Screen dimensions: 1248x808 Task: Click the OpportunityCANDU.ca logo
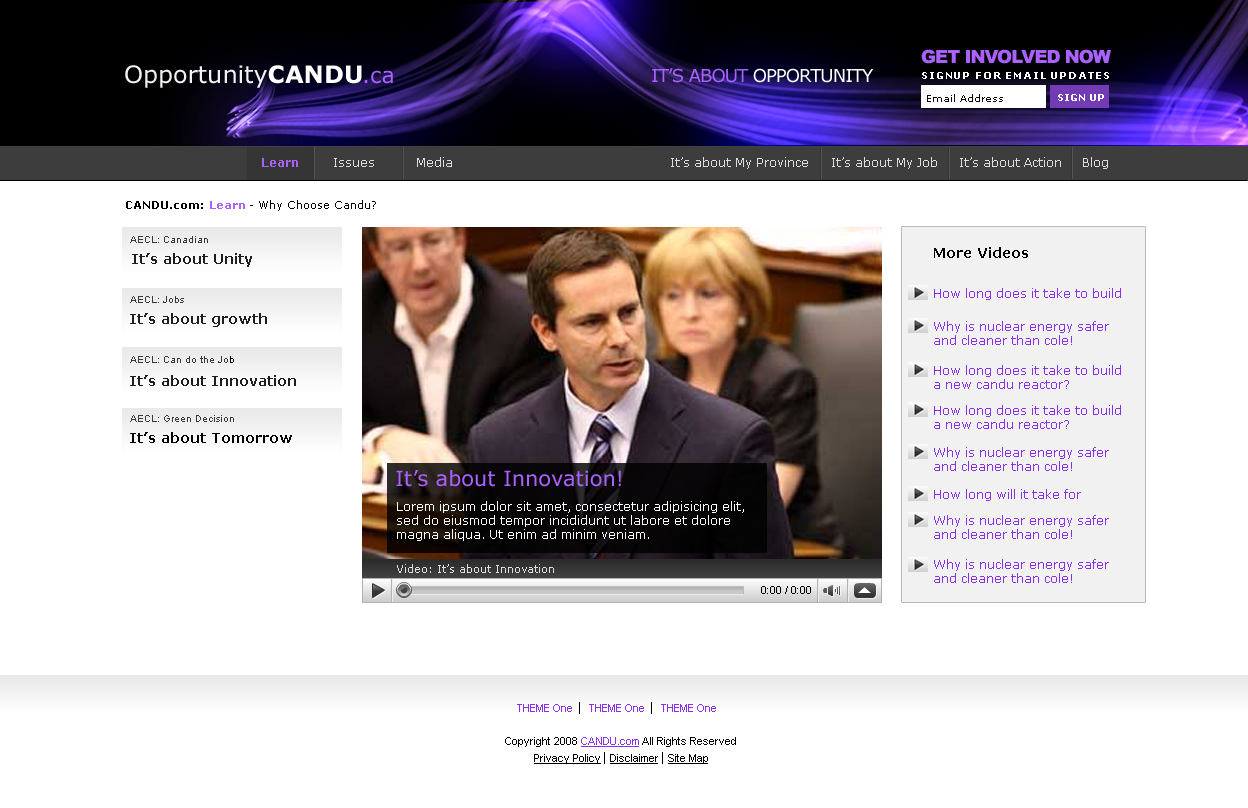(x=259, y=75)
